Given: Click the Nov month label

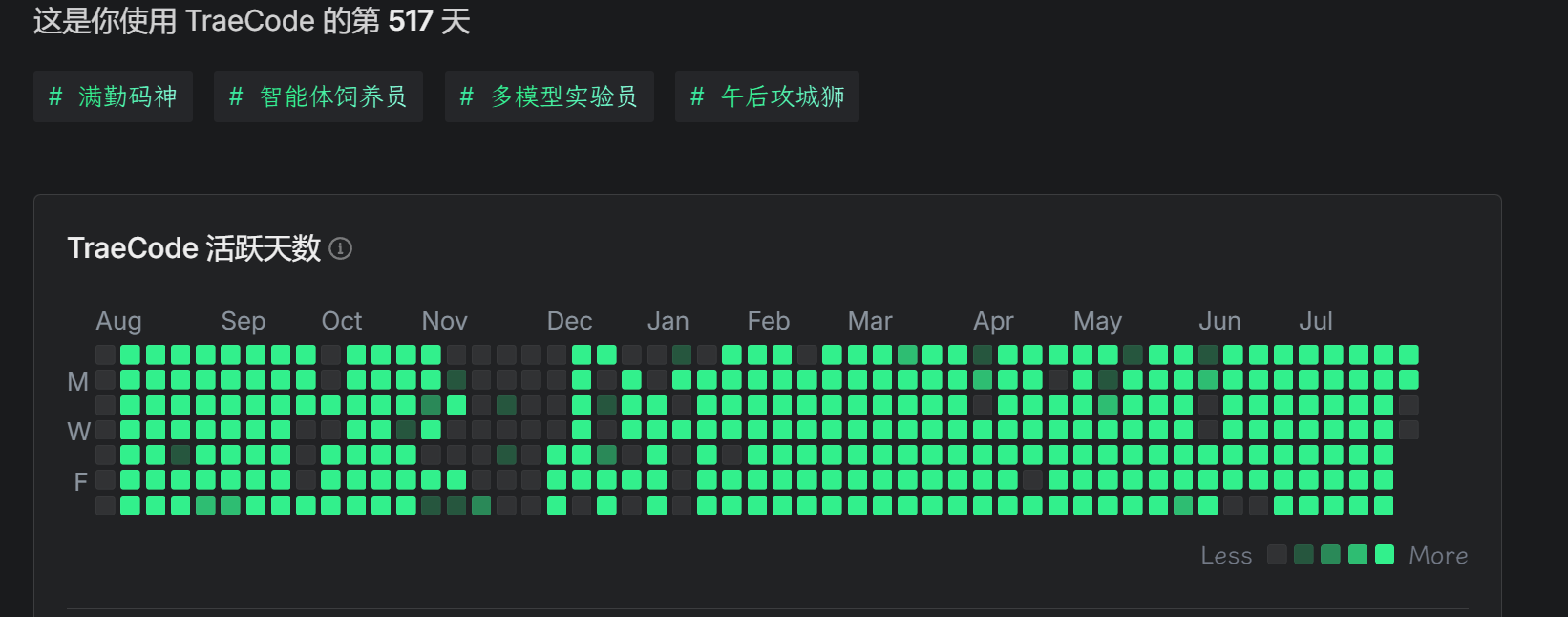Looking at the screenshot, I should (444, 321).
